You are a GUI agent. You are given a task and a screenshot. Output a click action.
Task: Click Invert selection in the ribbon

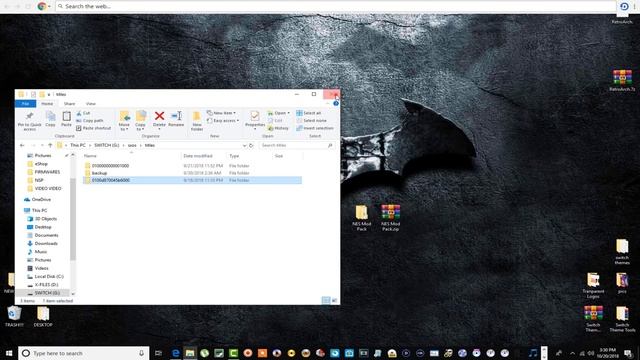coord(315,128)
